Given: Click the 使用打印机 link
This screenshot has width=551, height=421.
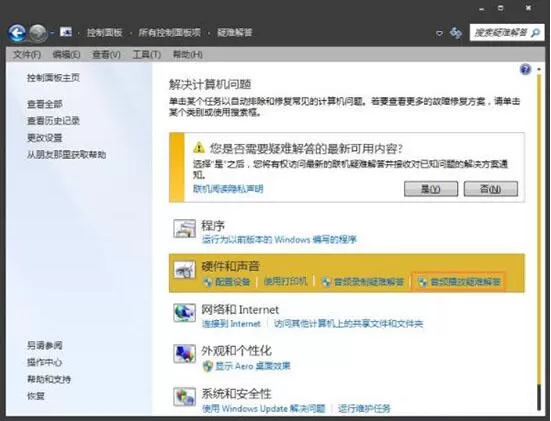Looking at the screenshot, I should (285, 281).
